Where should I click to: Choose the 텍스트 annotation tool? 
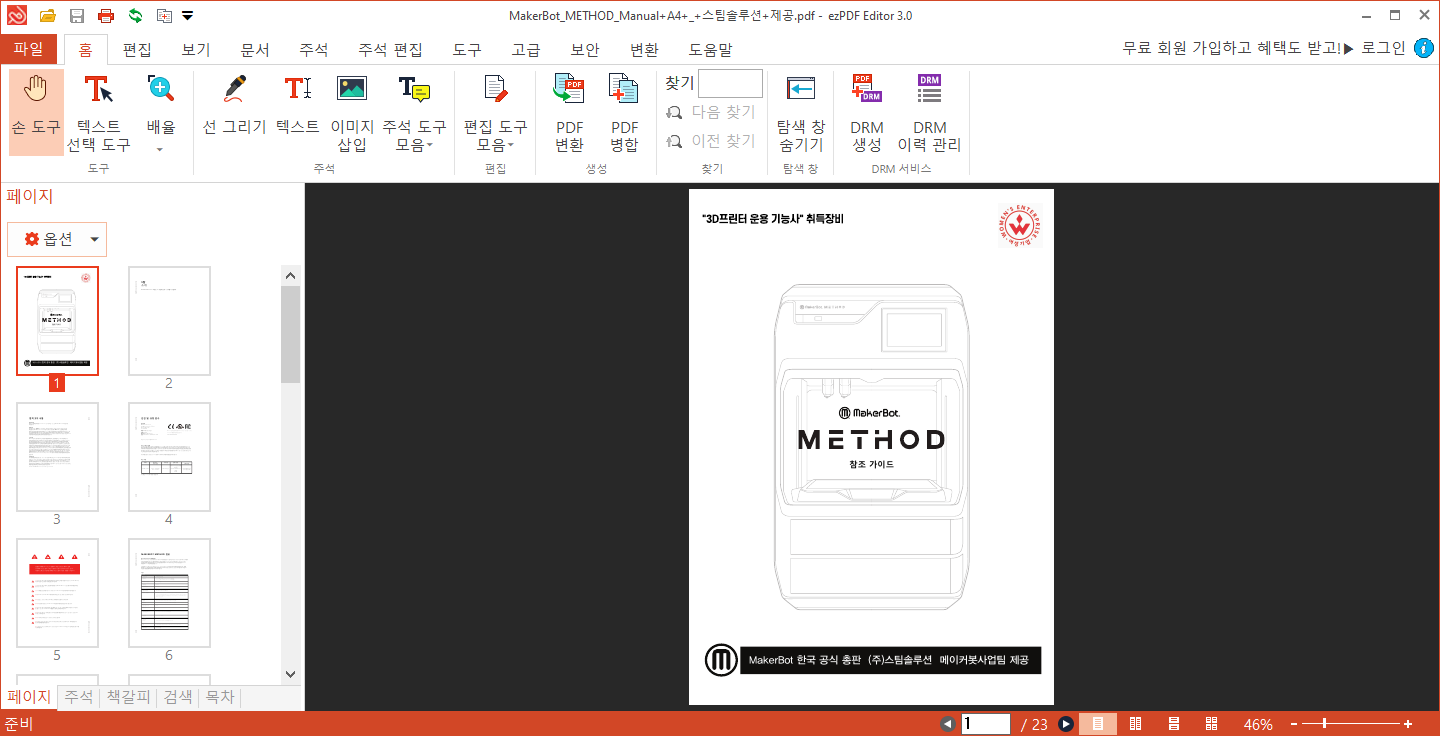[x=298, y=105]
